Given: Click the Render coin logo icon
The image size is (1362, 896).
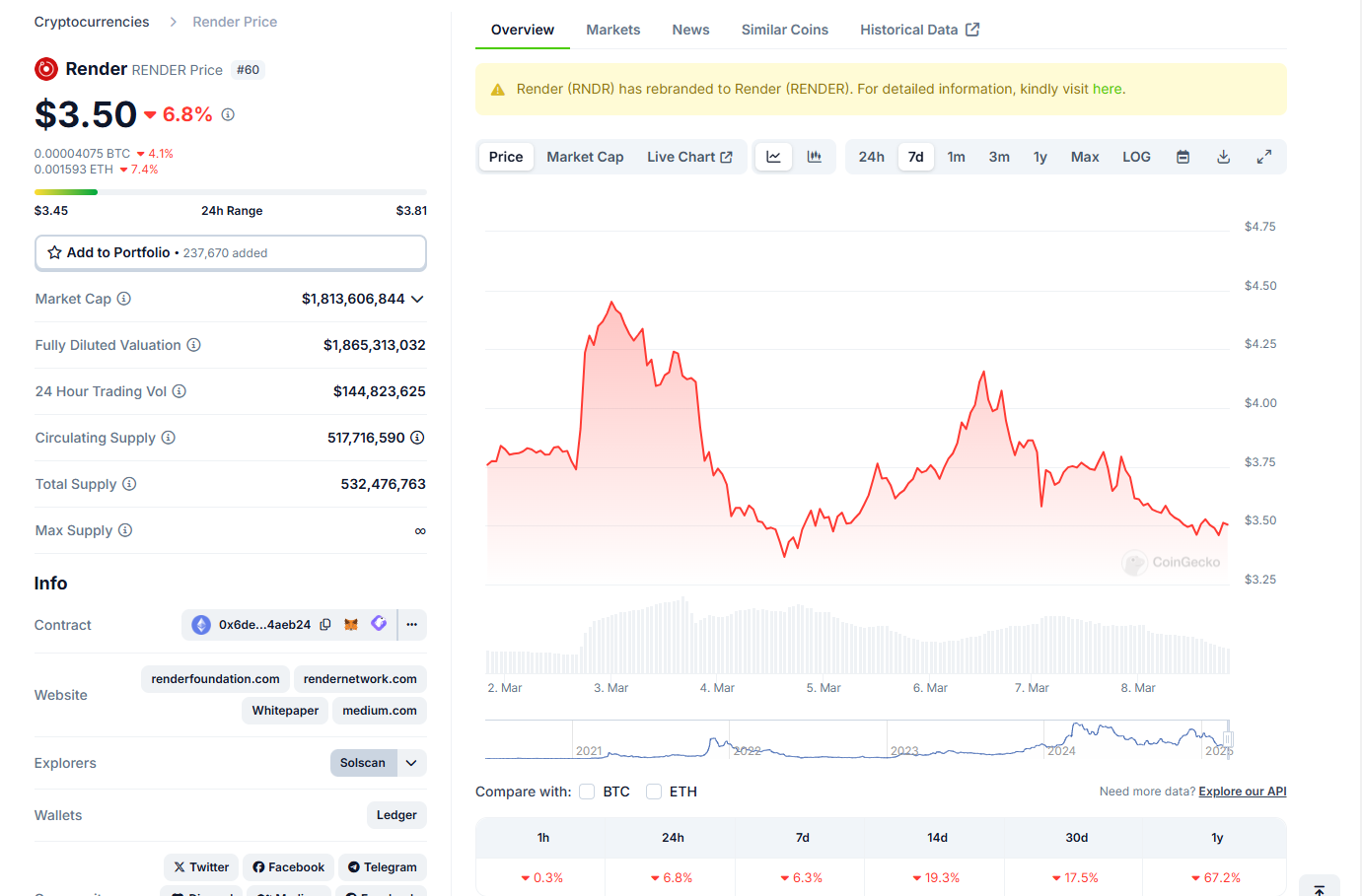Looking at the screenshot, I should 46,69.
